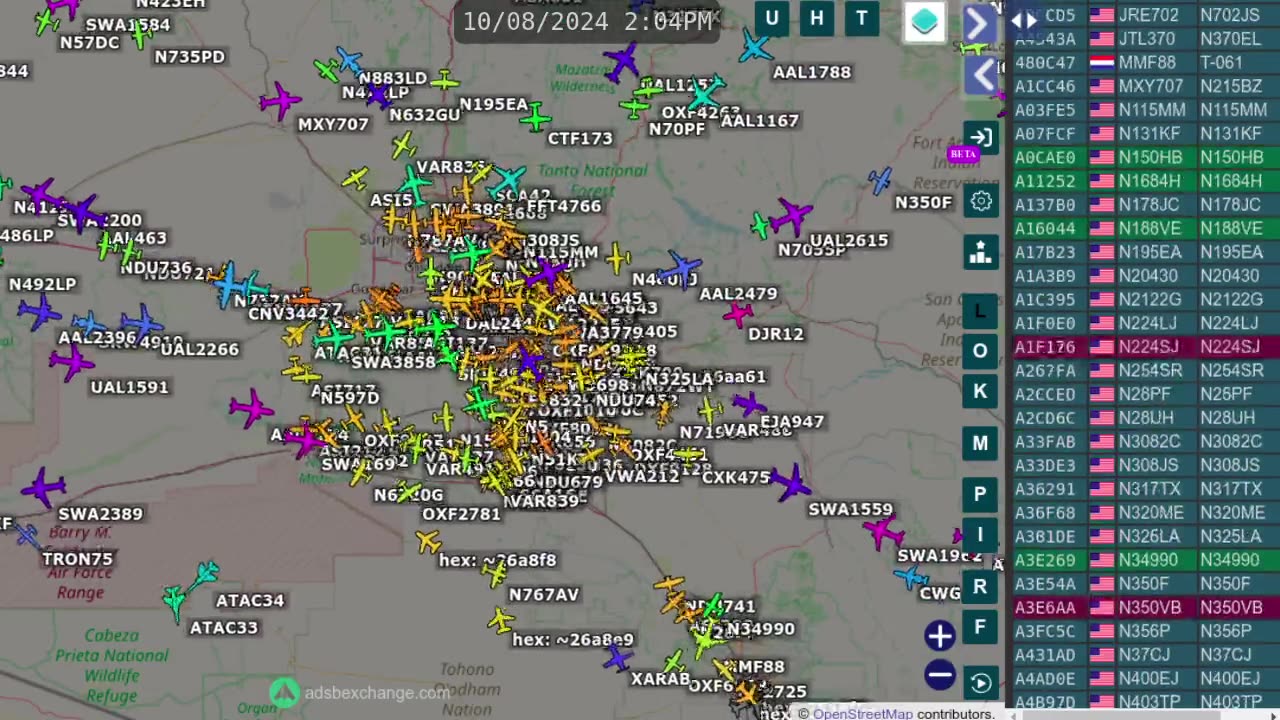Select the cyan ATAC33 jet icon
This screenshot has width=1280, height=720.
click(x=175, y=601)
